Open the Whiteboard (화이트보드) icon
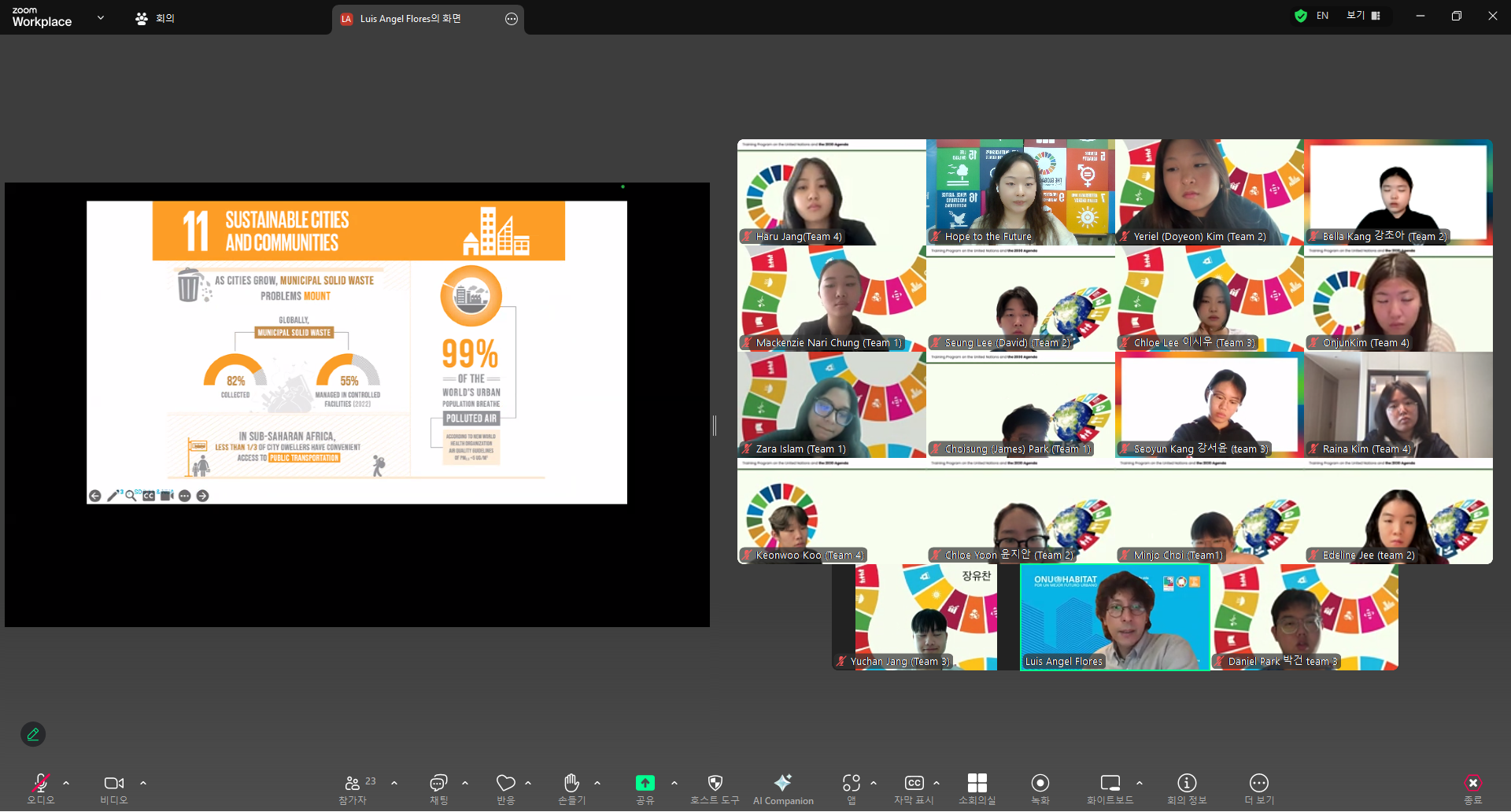The image size is (1511, 812). click(1110, 783)
